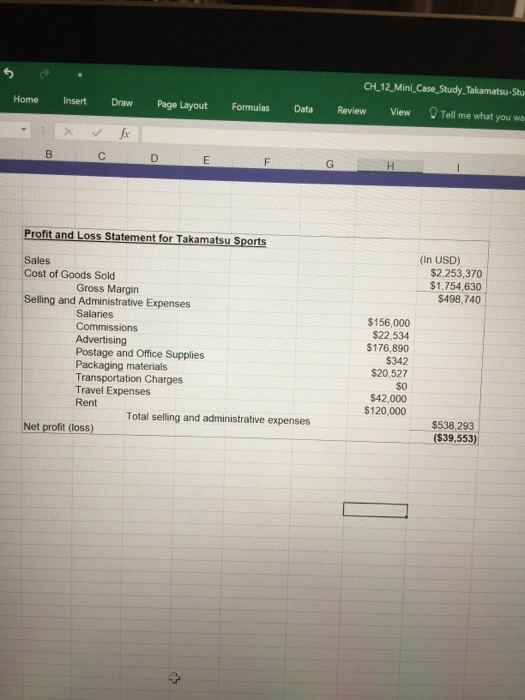The image size is (525, 700).
Task: Select column H header
Action: [x=390, y=166]
